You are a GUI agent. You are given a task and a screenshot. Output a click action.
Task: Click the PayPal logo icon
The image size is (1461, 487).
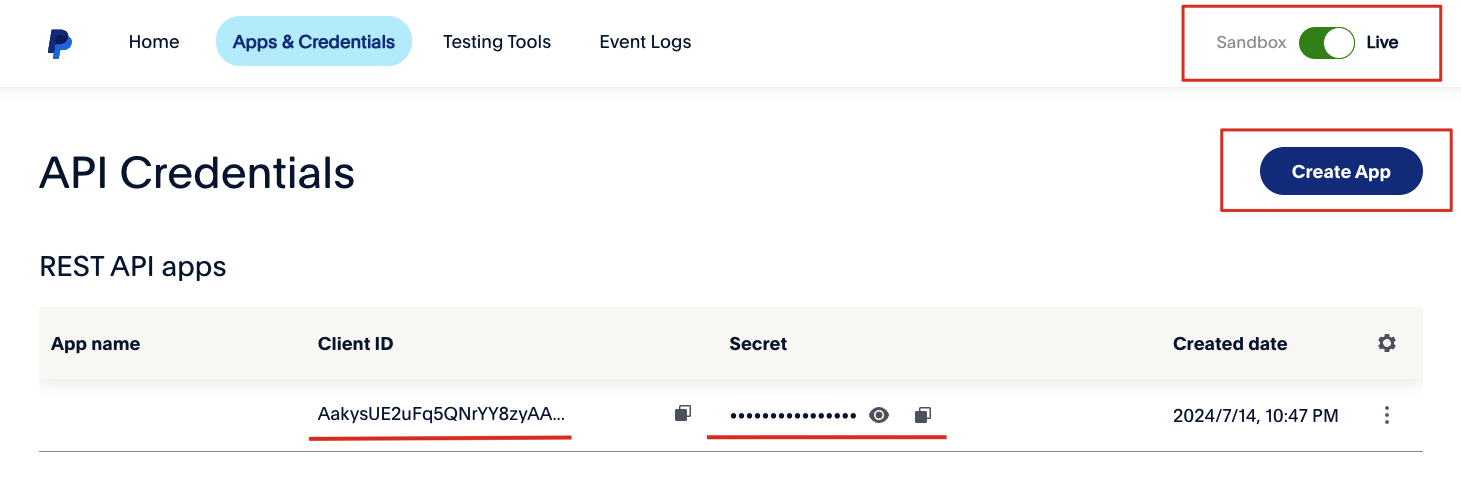59,43
